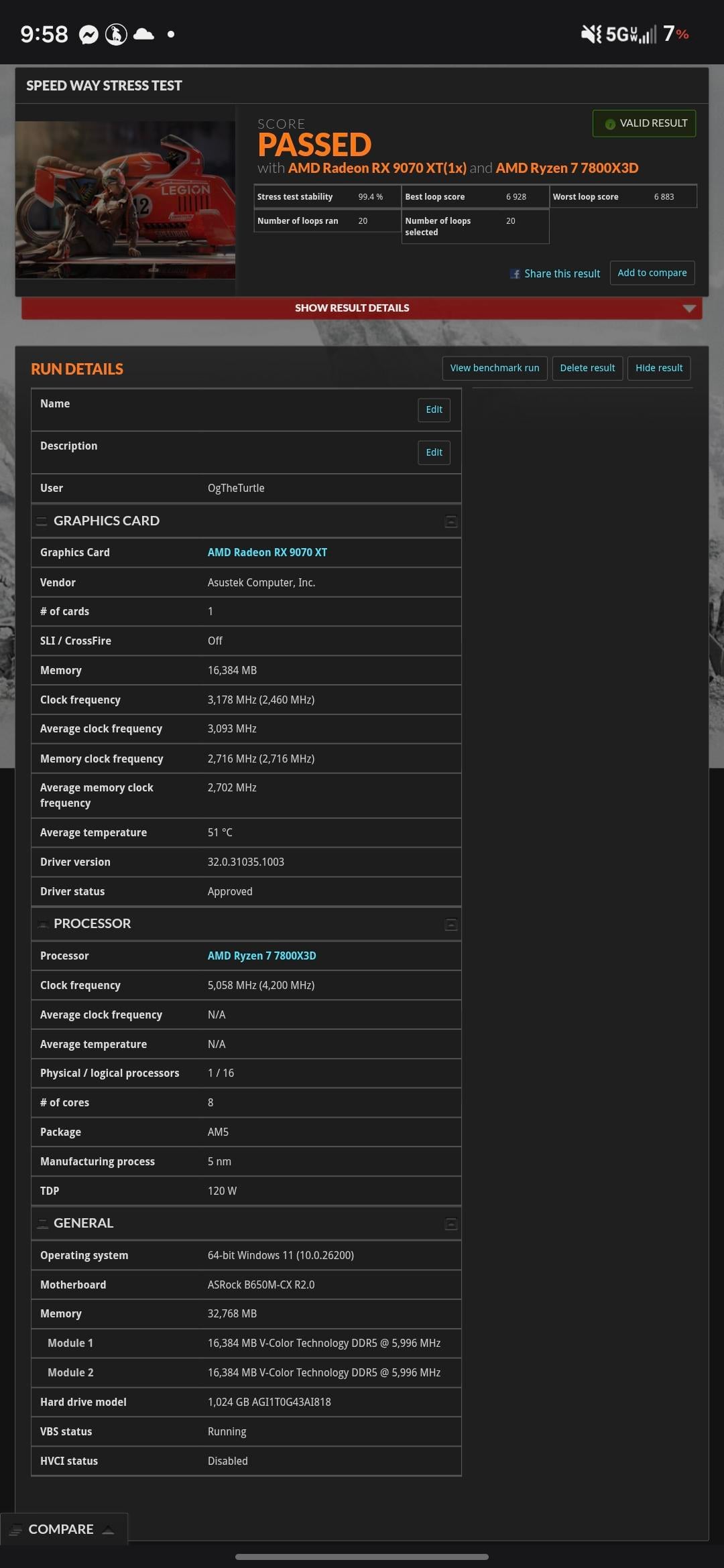Select manufacturing process 5 nm
This screenshot has height=1568, width=724.
coord(219,1162)
